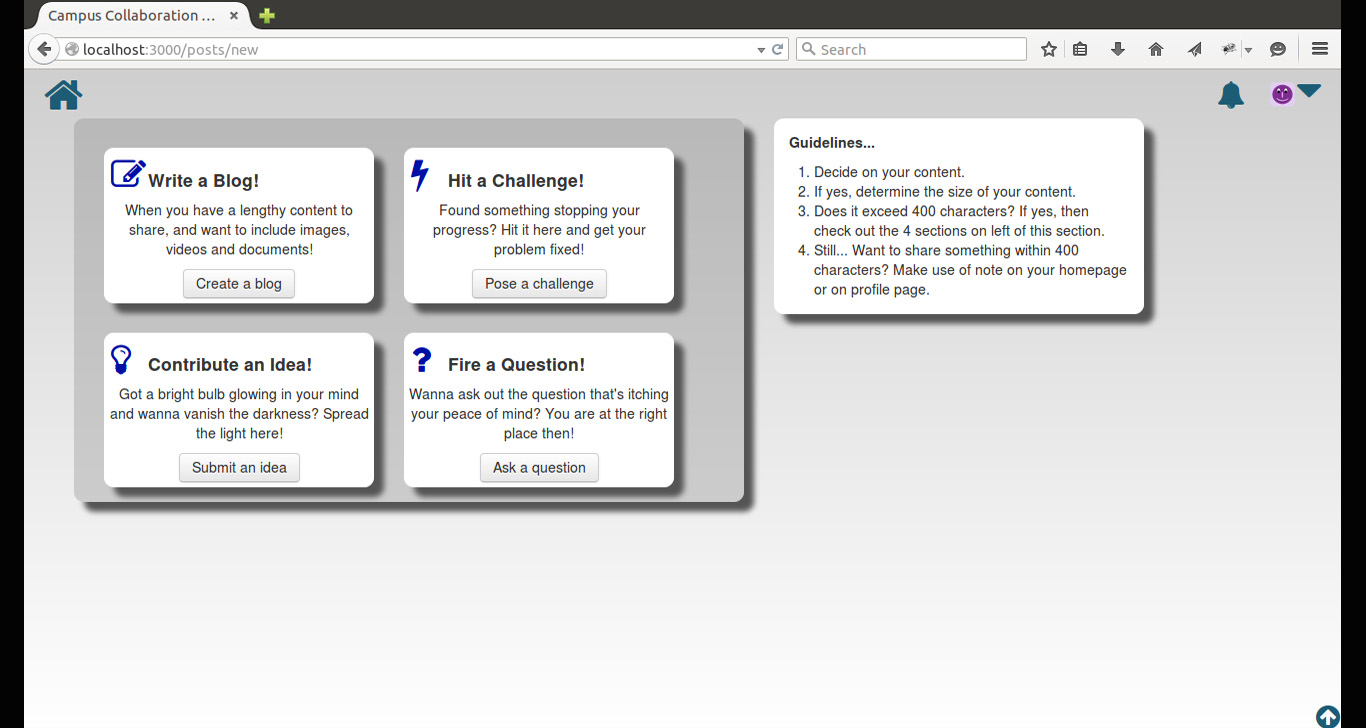Open the notifications bell
Screen dimensions: 1366x728
1231,95
